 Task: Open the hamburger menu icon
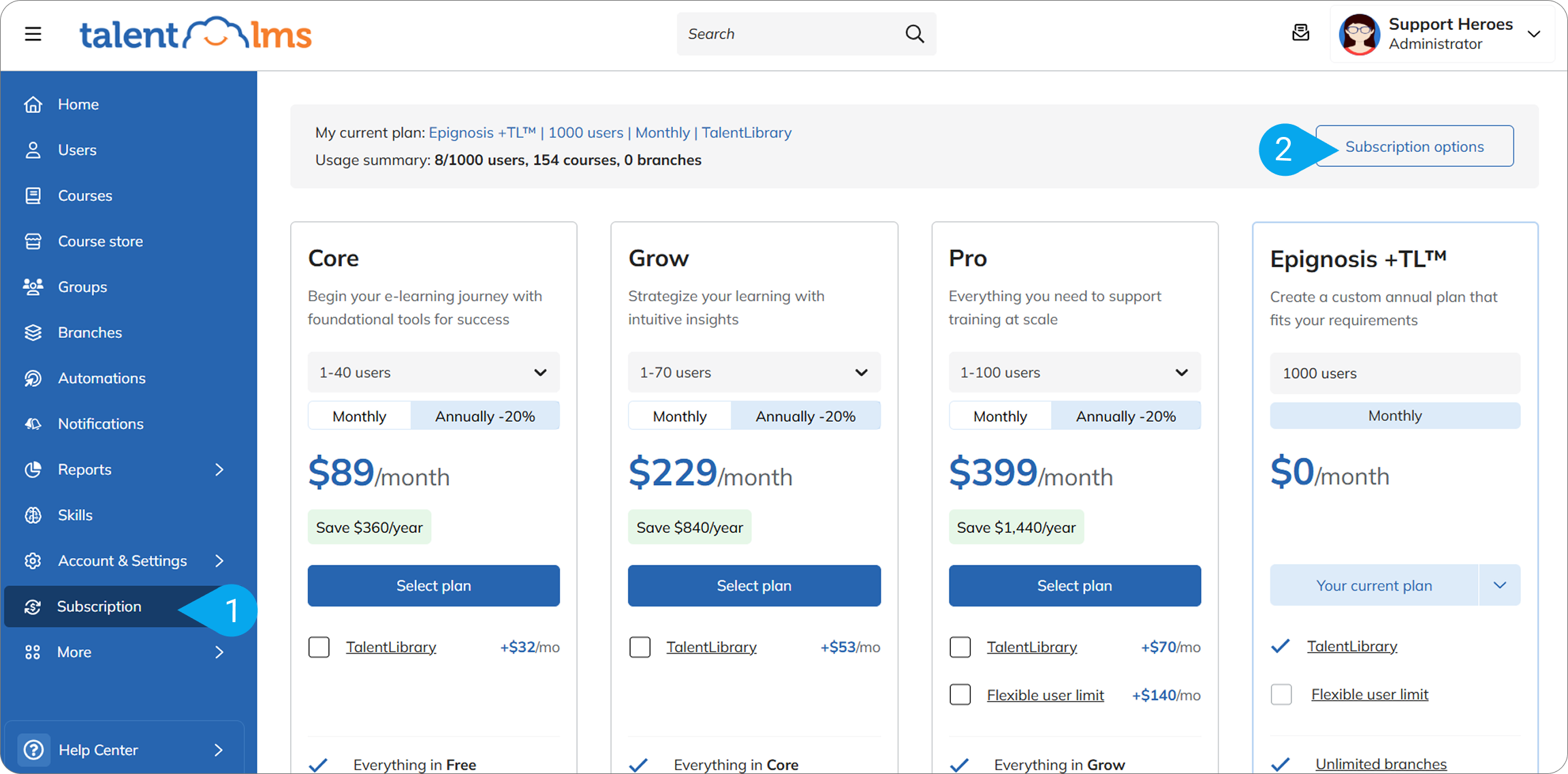33,33
